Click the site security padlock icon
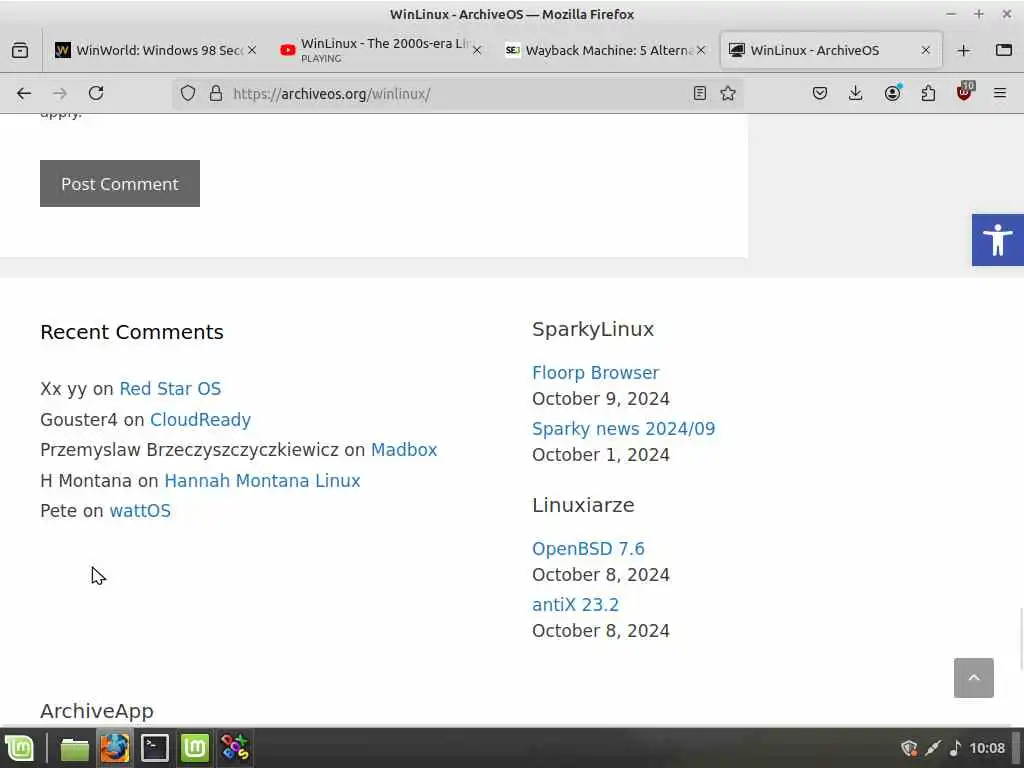This screenshot has height=768, width=1024. point(216,93)
